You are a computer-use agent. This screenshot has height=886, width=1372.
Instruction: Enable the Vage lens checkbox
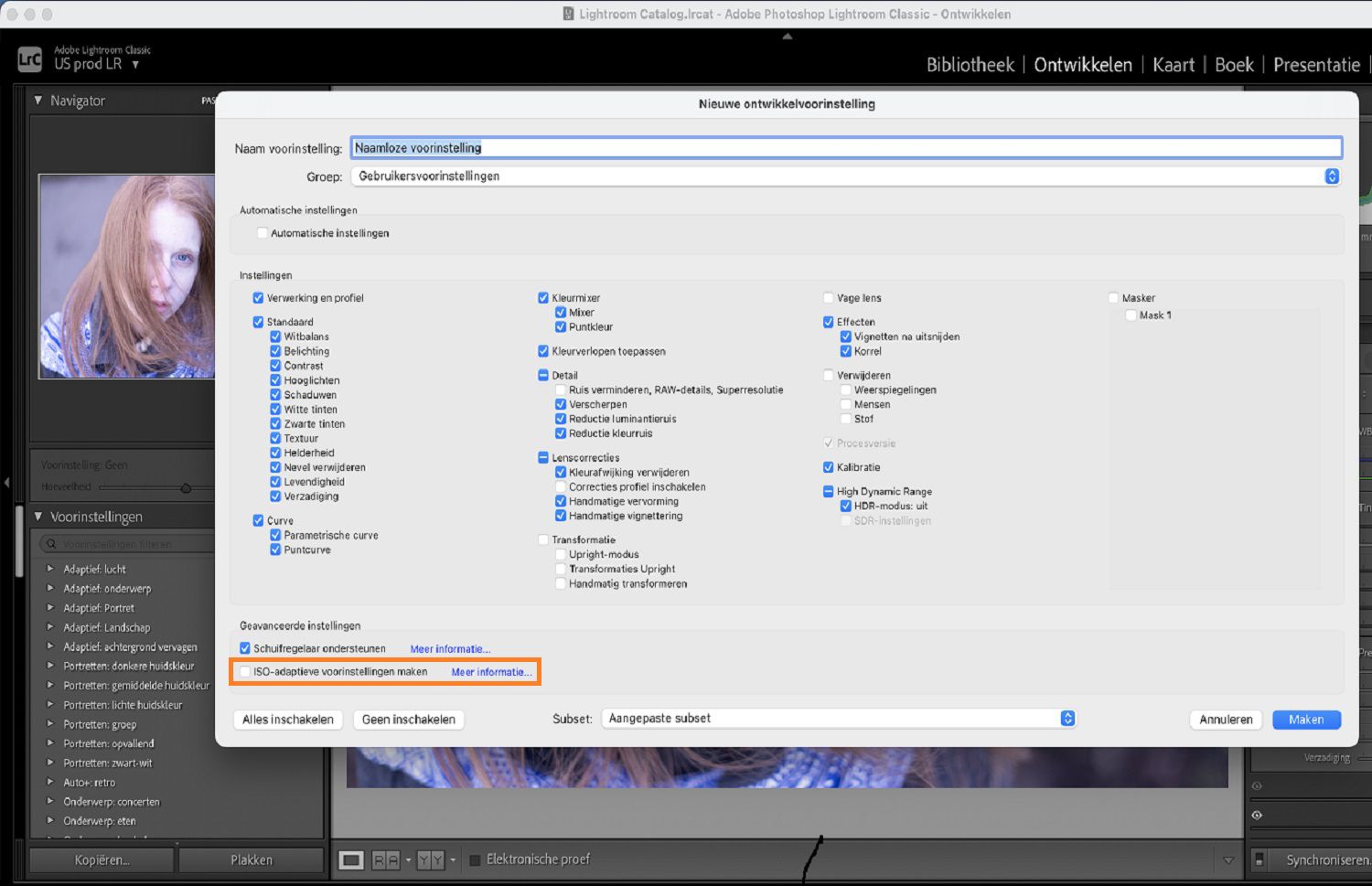click(x=829, y=298)
